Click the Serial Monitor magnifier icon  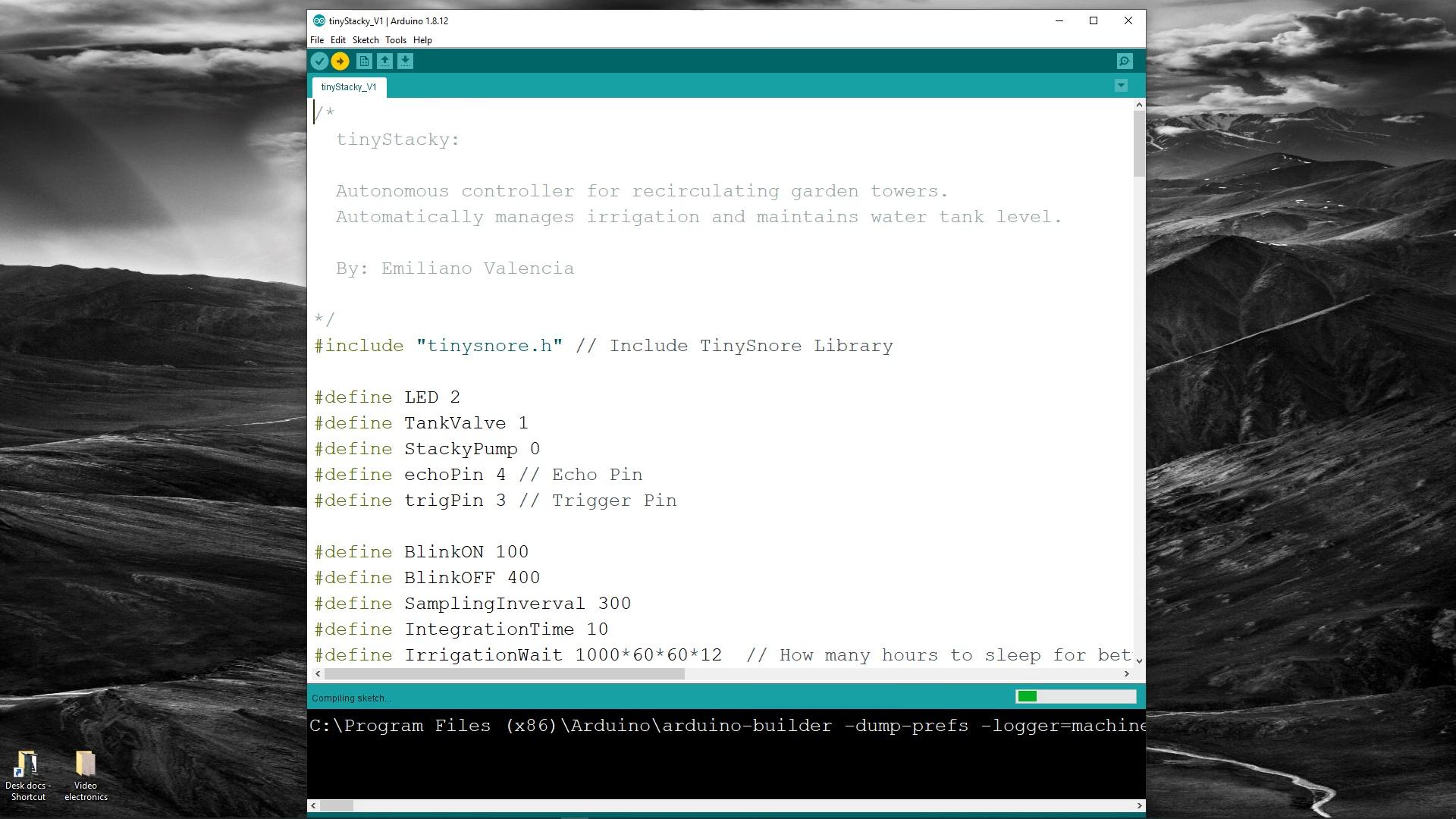coord(1125,61)
